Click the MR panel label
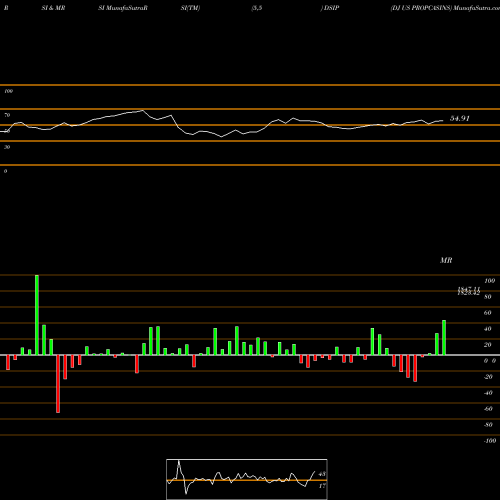 coord(446,260)
